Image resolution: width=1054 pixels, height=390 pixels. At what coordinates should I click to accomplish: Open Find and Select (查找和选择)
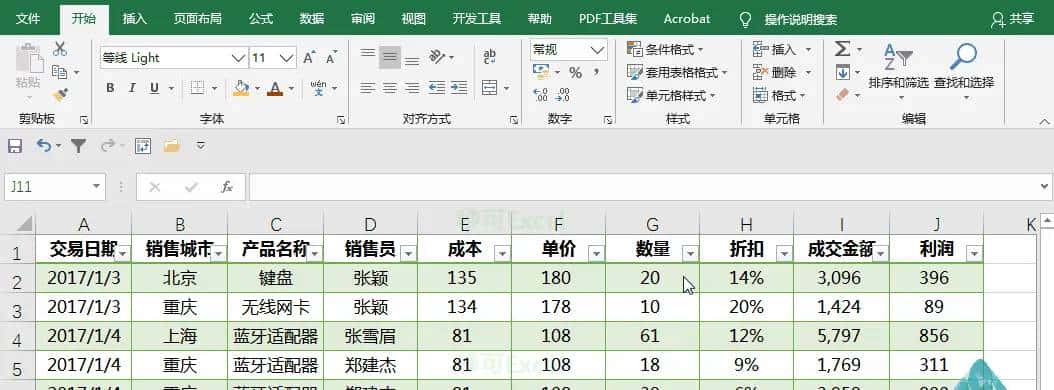(964, 72)
